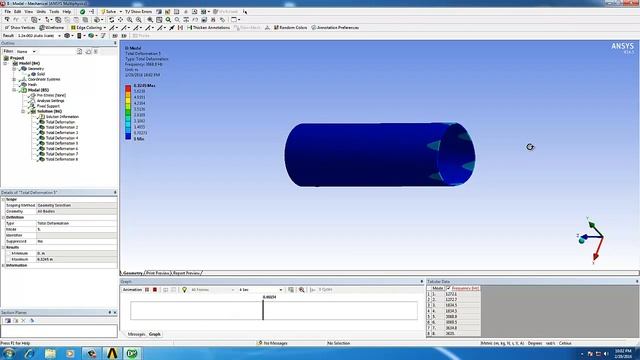Open the Units menu

coord(41,12)
